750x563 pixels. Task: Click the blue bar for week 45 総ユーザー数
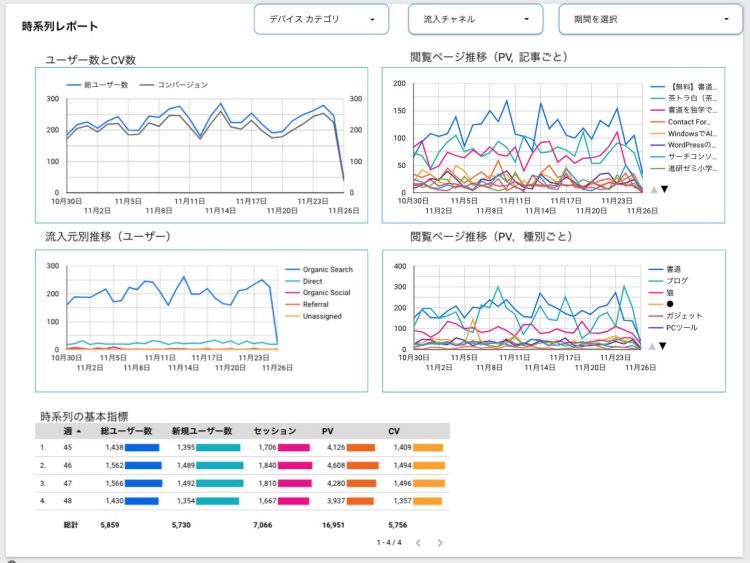point(142,448)
